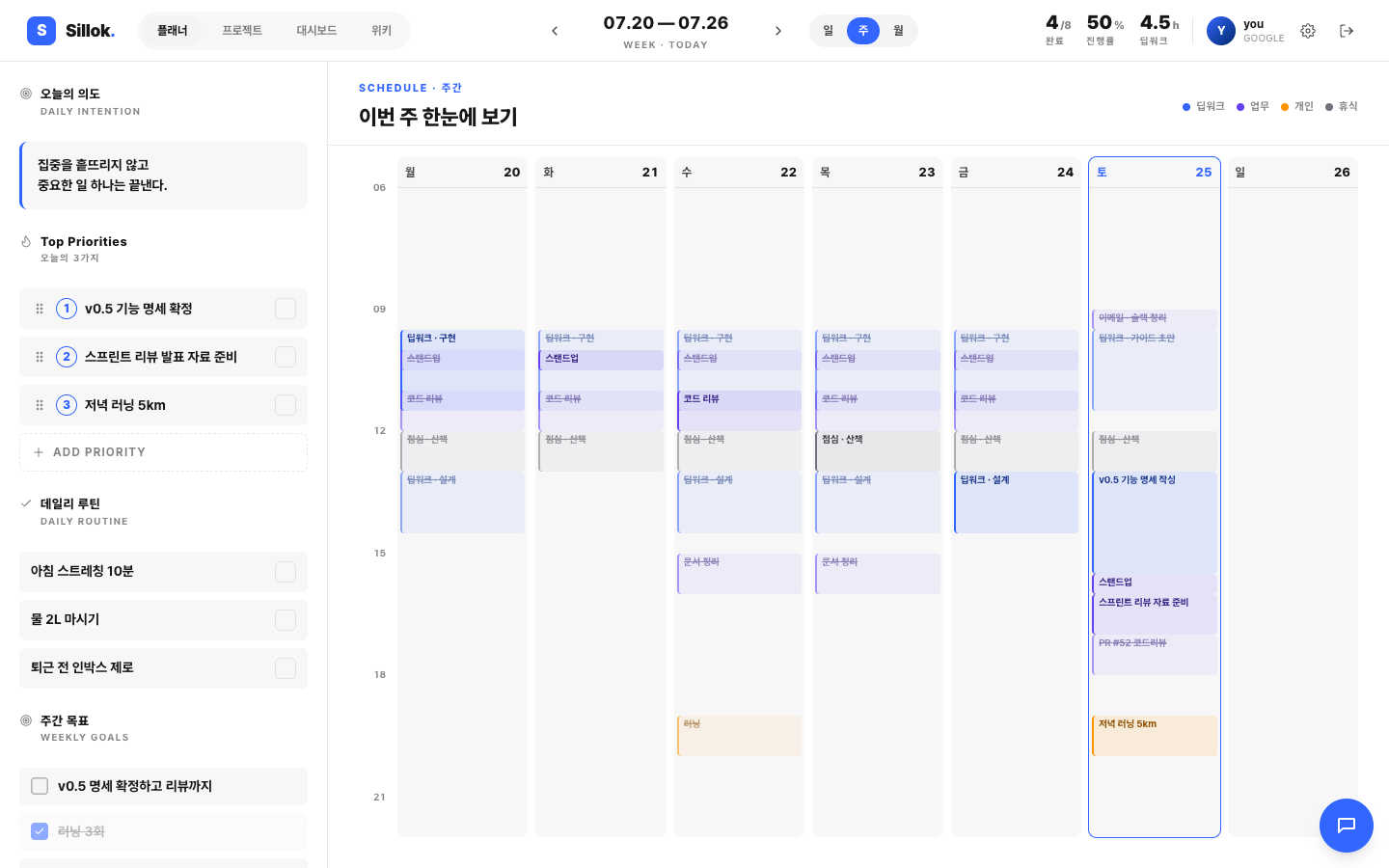The height and width of the screenshot is (868, 1389).
Task: Click the Sillok logo icon
Action: coord(41,31)
